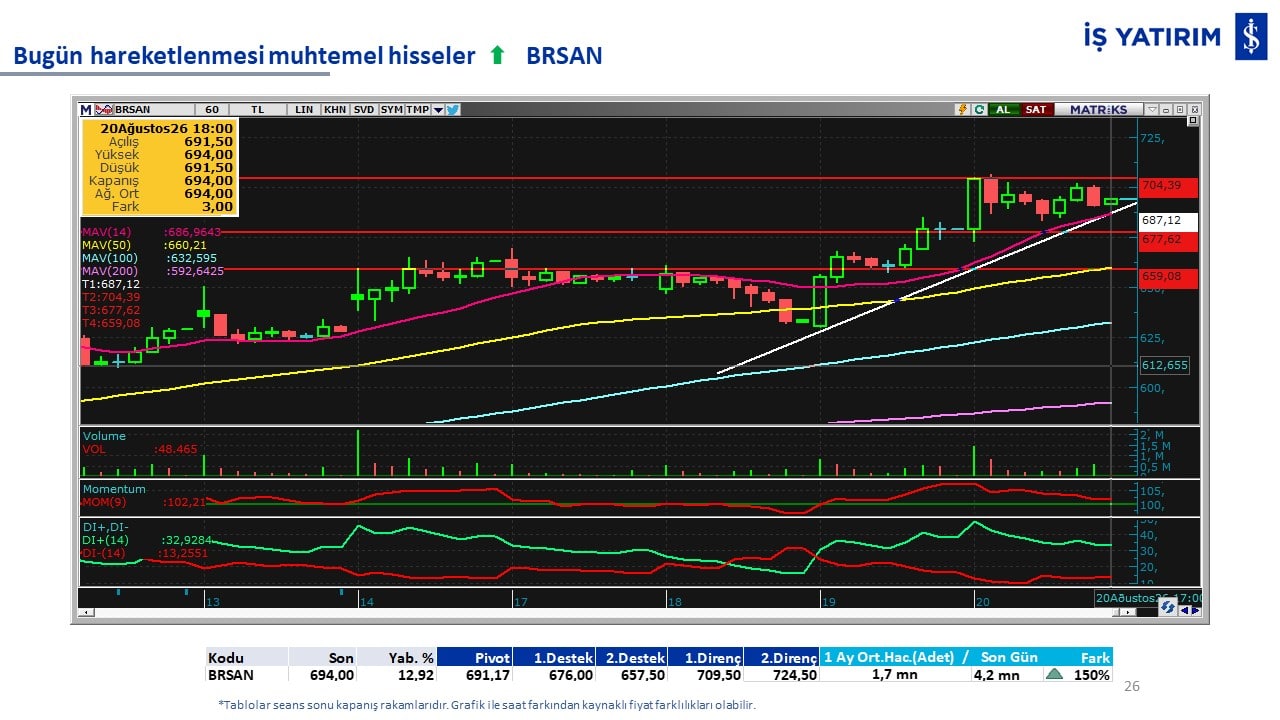The width and height of the screenshot is (1280, 720).
Task: Click the left arrow of horizontal scrollbar
Action: [x=86, y=612]
